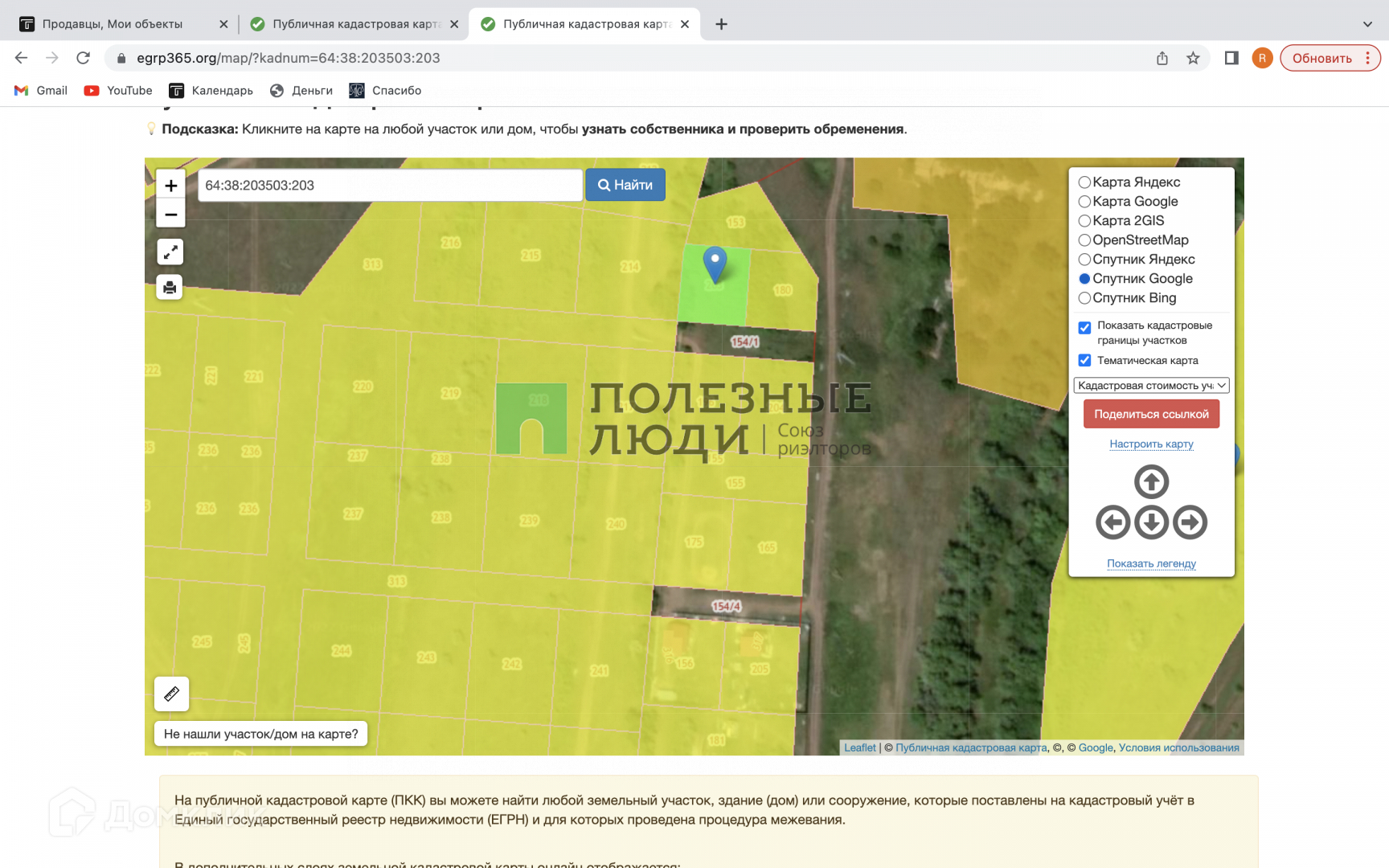Open the YouTube bookmark
This screenshot has height=868, width=1389.
coord(118,91)
